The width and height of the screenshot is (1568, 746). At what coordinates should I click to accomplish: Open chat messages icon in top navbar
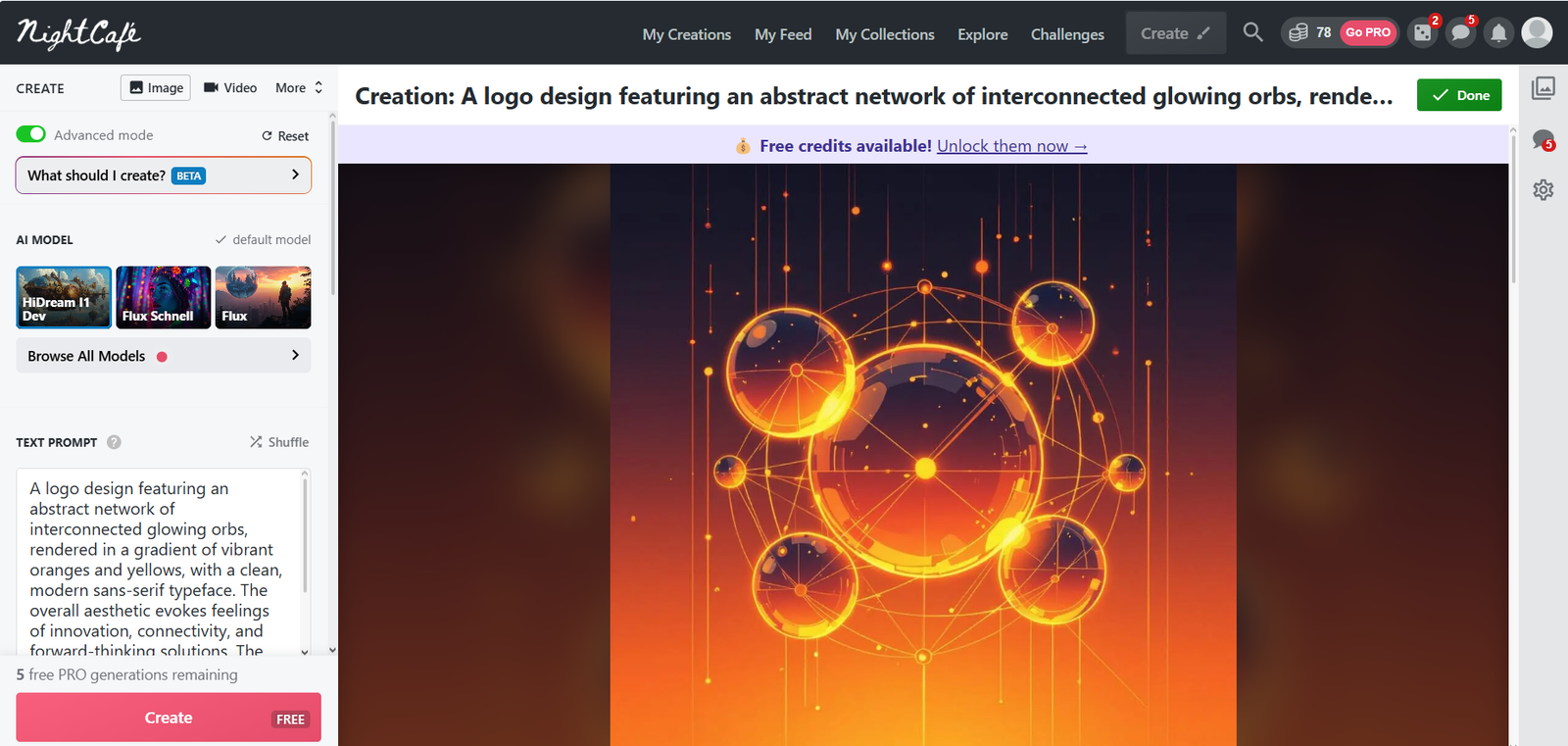1460,33
